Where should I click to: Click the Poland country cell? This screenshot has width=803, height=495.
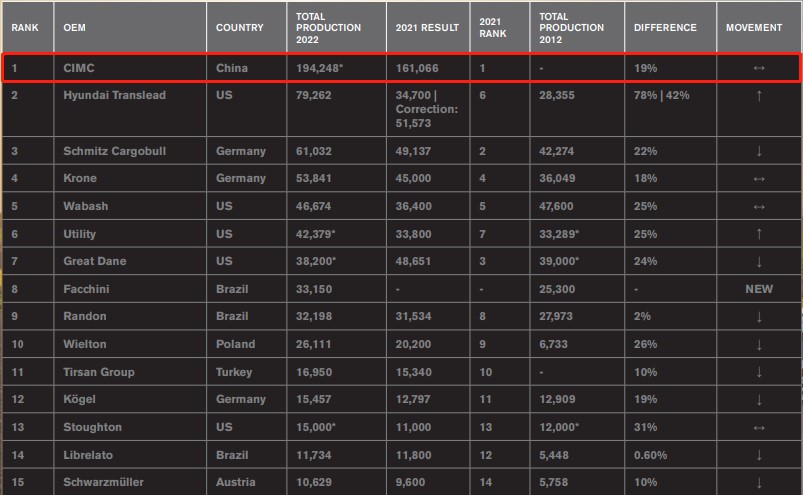pos(237,344)
